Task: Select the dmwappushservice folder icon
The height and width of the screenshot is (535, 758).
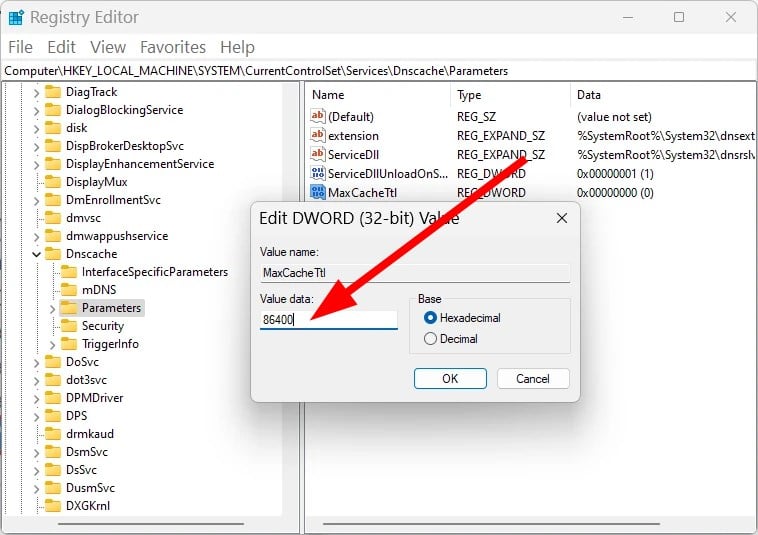Action: (53, 236)
